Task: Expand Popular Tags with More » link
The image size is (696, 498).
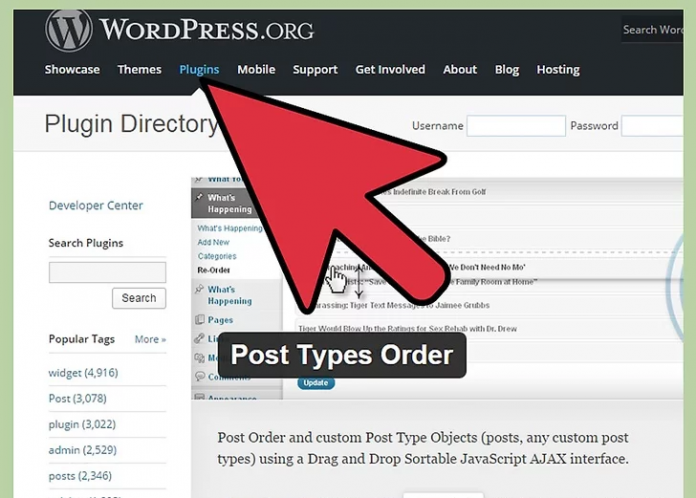Action: 150,340
